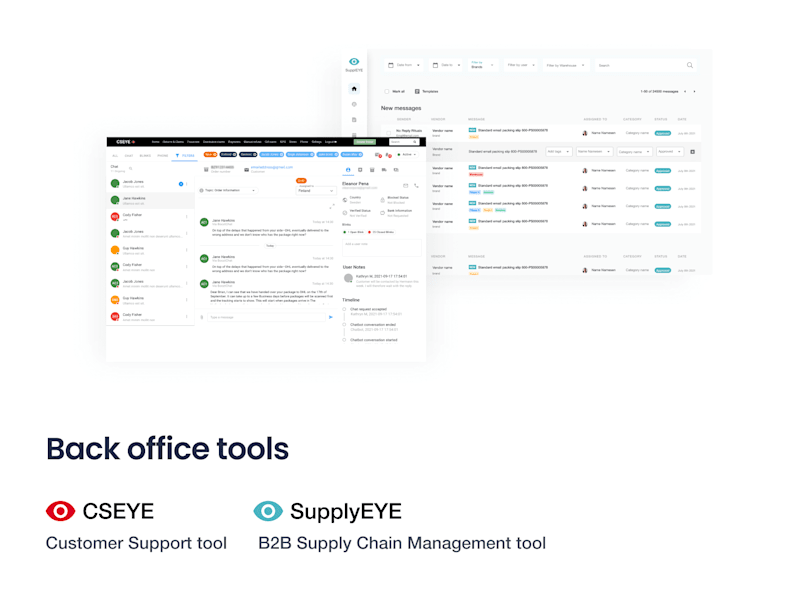
Task: Click the Add a user note field
Action: (x=382, y=247)
